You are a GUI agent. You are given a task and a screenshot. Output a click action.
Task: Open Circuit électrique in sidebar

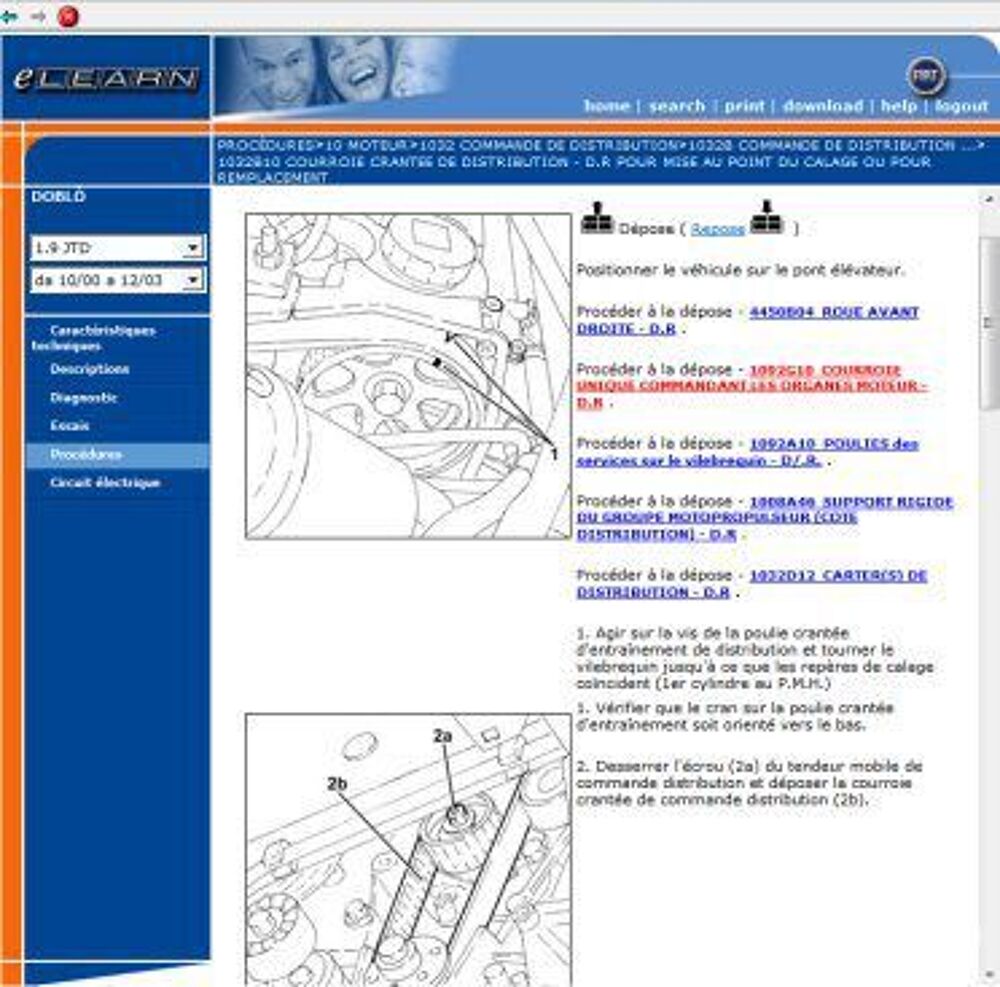tap(105, 483)
